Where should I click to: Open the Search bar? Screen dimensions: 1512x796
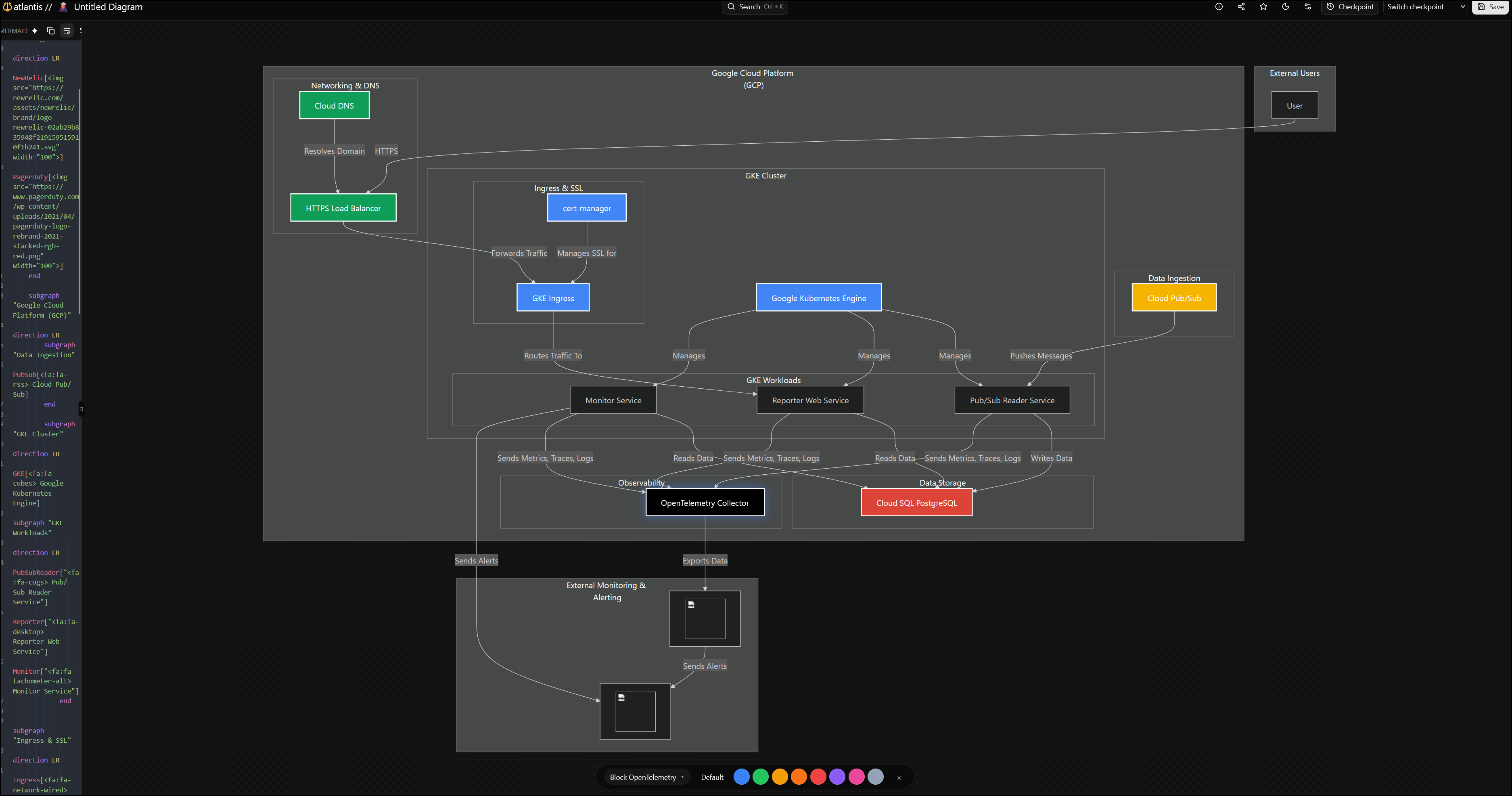[x=754, y=7]
